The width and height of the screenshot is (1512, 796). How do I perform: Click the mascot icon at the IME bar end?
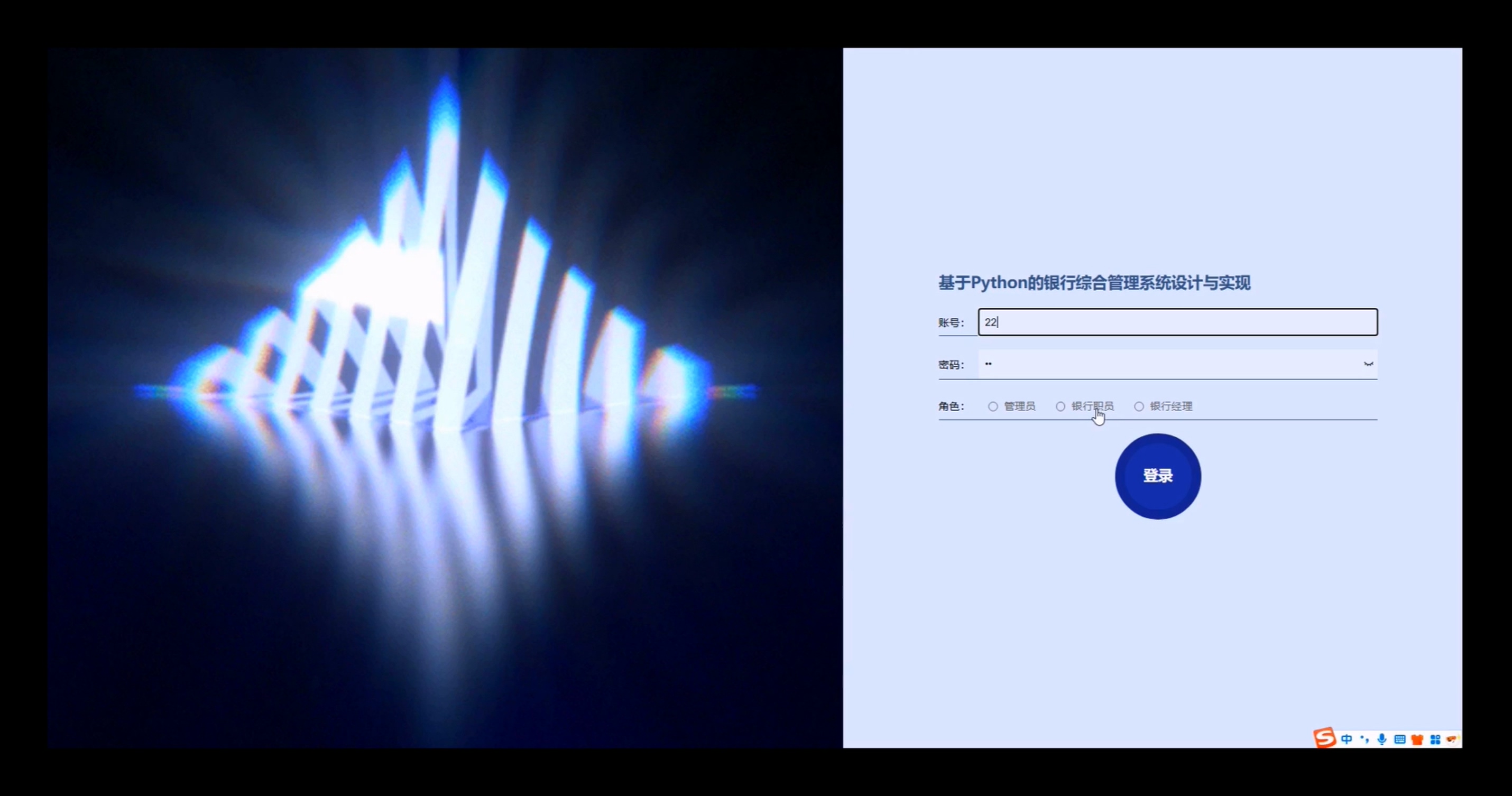[1453, 738]
